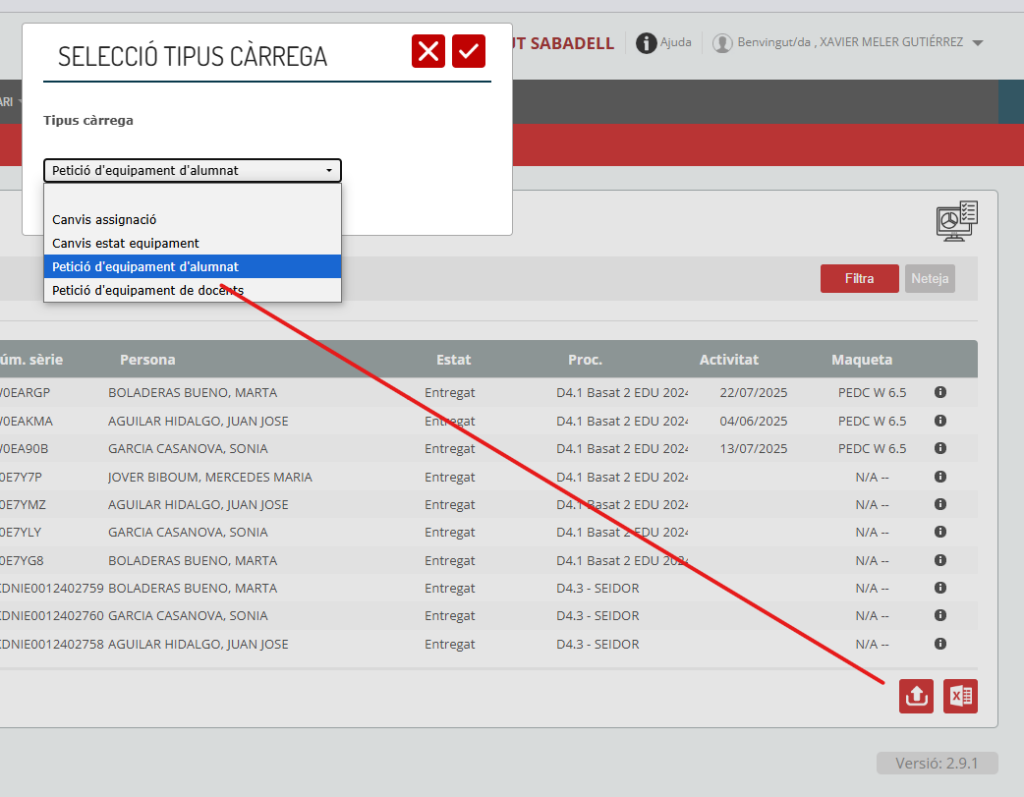
Task: Open the Ajuda help info icon
Action: point(647,43)
